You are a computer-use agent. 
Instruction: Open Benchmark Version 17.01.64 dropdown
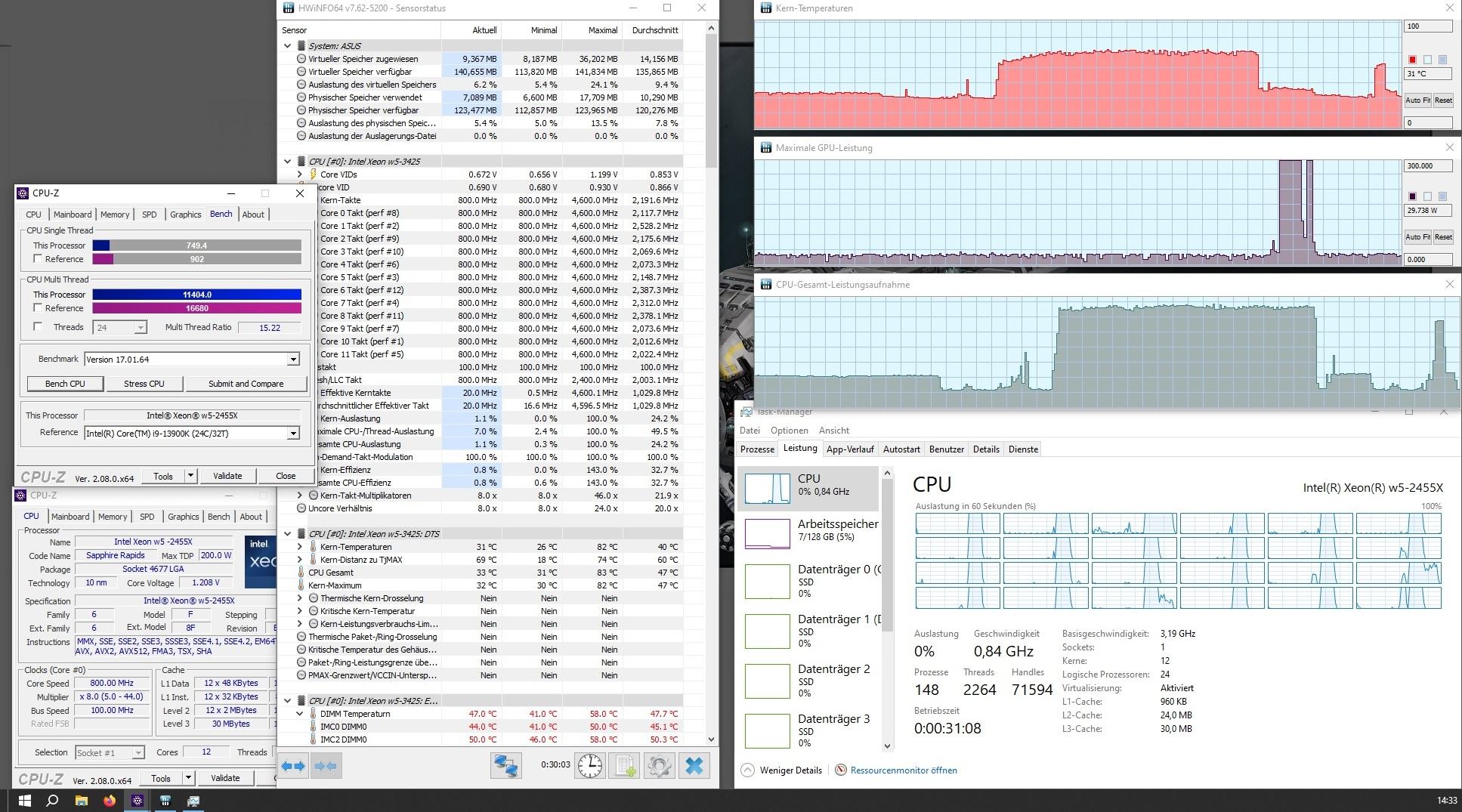pos(293,360)
